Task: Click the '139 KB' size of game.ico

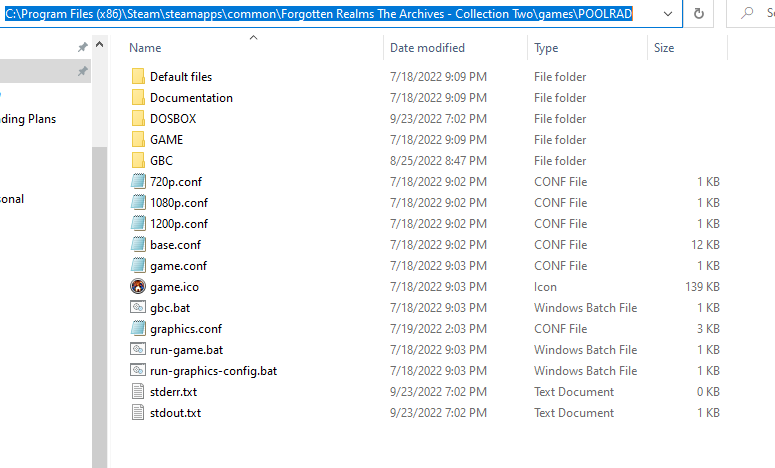Action: pos(702,287)
